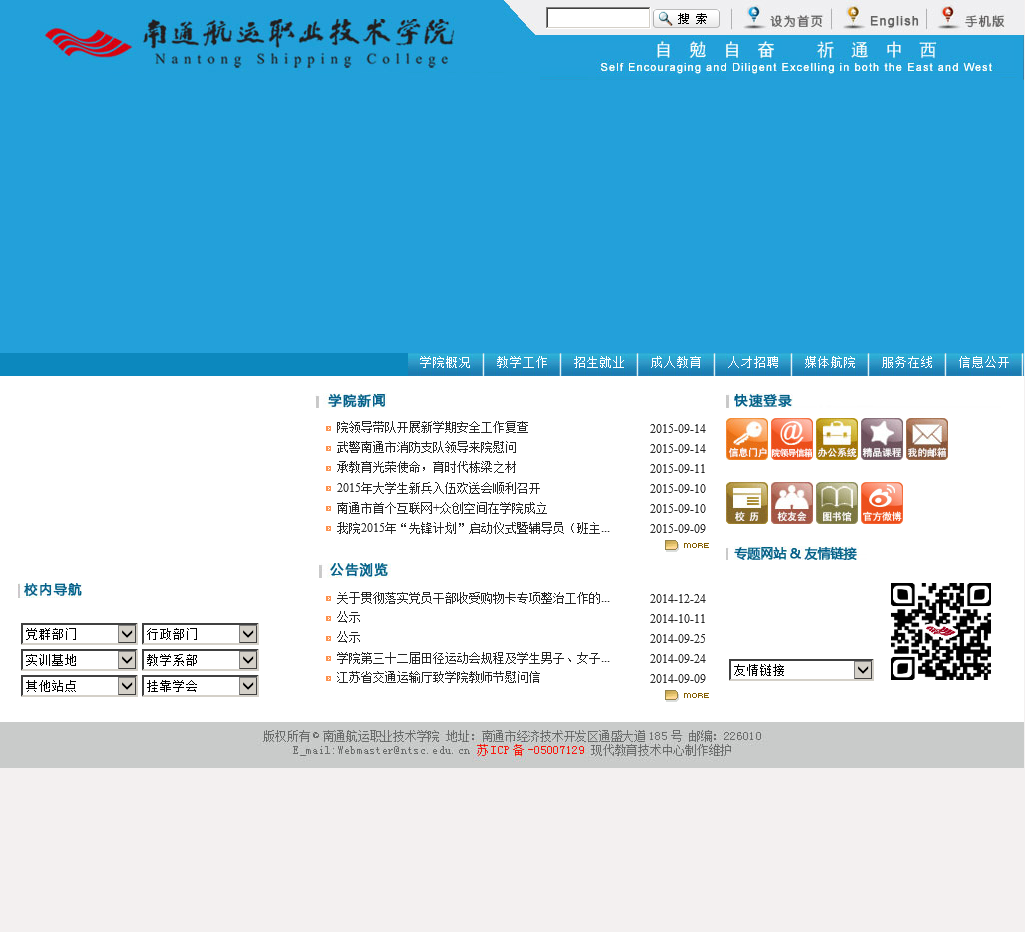
Task: Click the date 2014-12-24
Action: (678, 599)
